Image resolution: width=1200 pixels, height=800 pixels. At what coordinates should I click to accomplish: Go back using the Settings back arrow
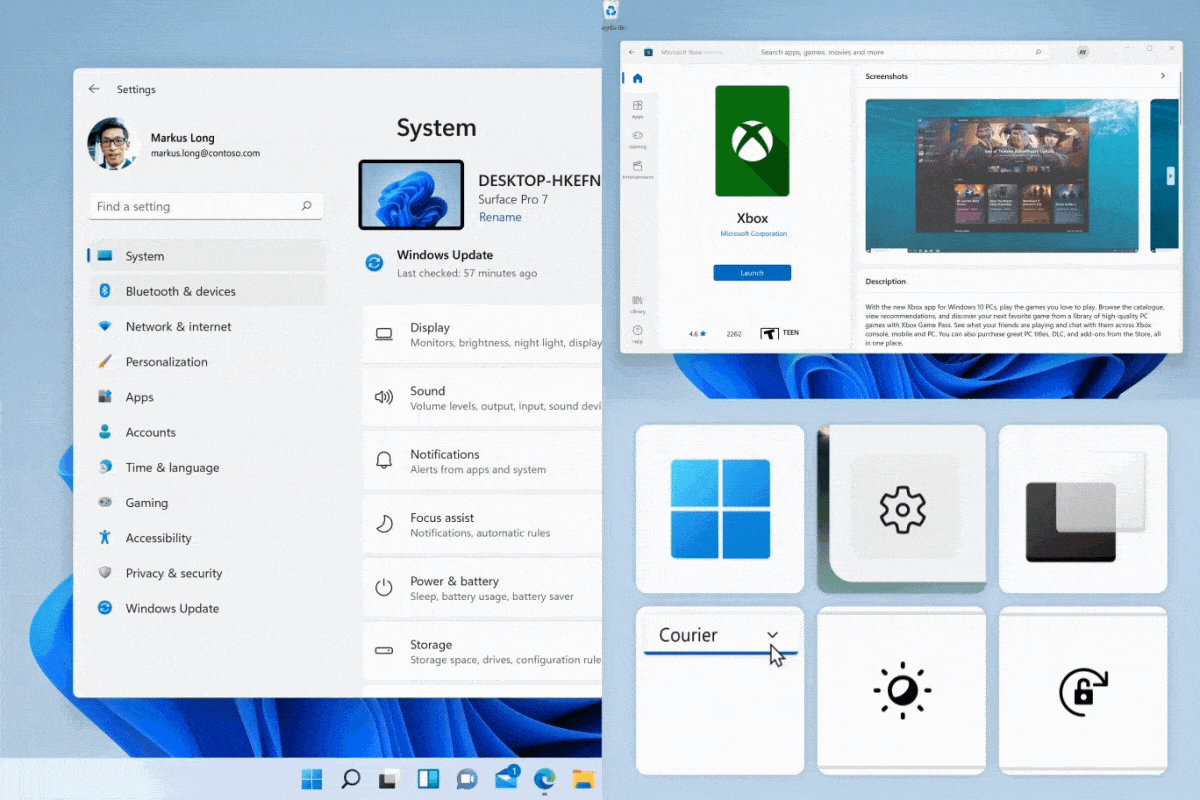point(94,89)
